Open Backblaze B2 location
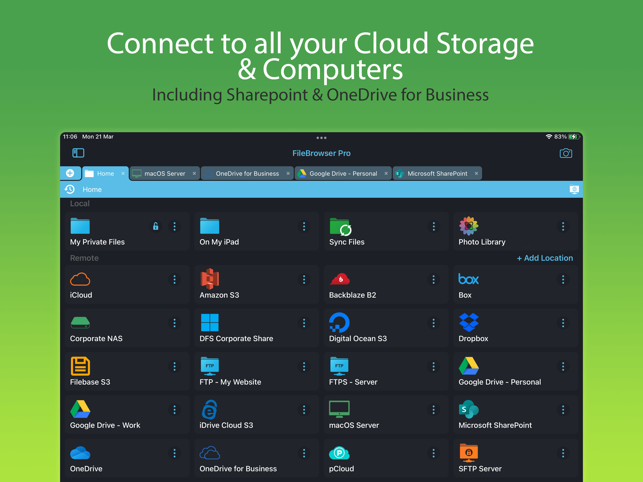 point(386,284)
